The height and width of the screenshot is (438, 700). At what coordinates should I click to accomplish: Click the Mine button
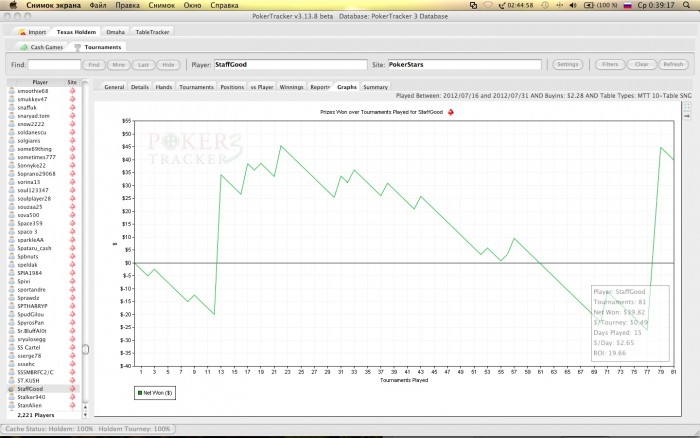[x=118, y=65]
